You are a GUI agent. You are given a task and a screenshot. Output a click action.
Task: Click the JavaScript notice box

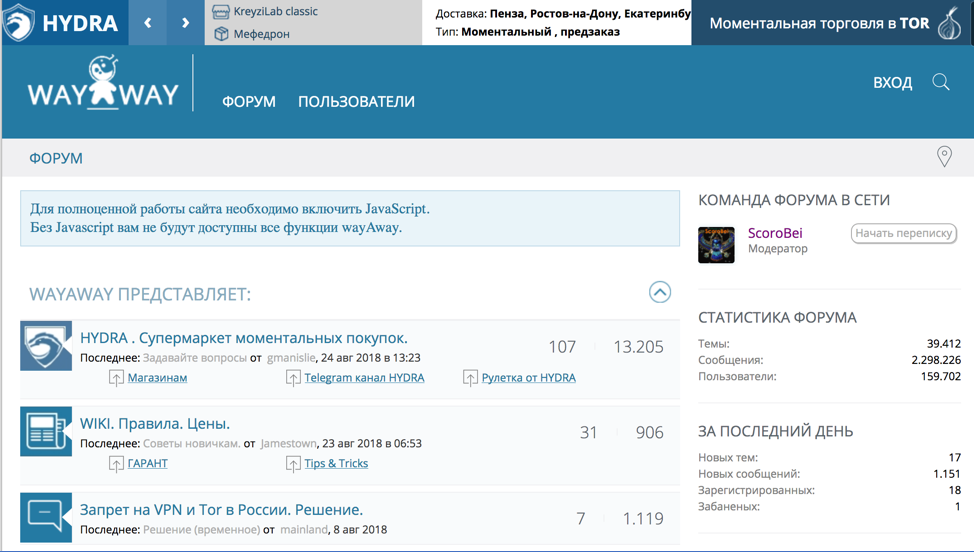tap(350, 218)
